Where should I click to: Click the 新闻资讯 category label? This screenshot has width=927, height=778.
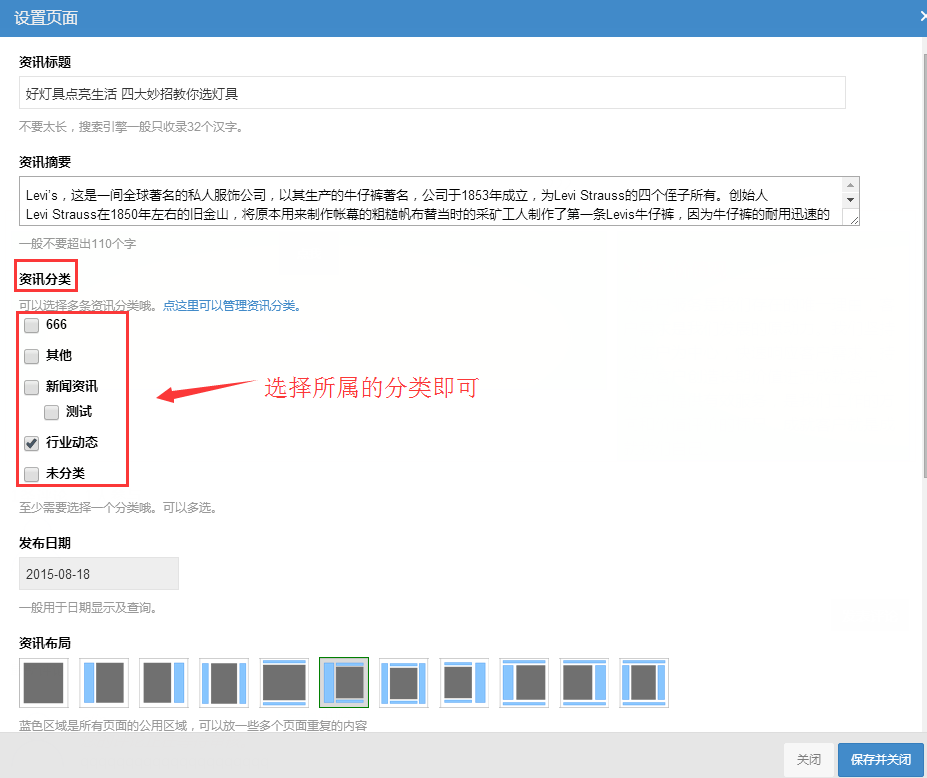72,387
